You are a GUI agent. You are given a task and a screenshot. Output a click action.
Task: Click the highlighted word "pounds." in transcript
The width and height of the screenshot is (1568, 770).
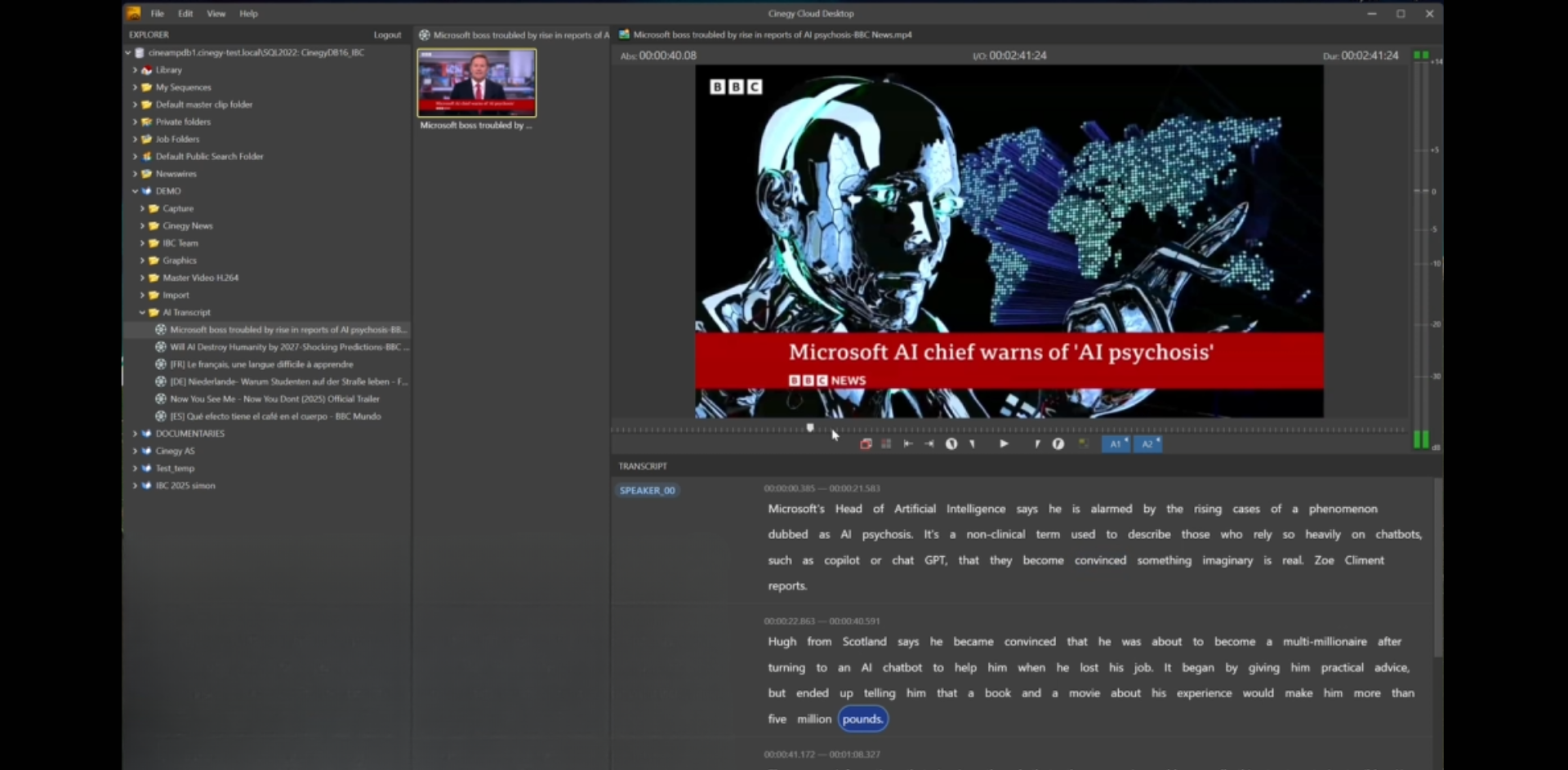pos(862,719)
